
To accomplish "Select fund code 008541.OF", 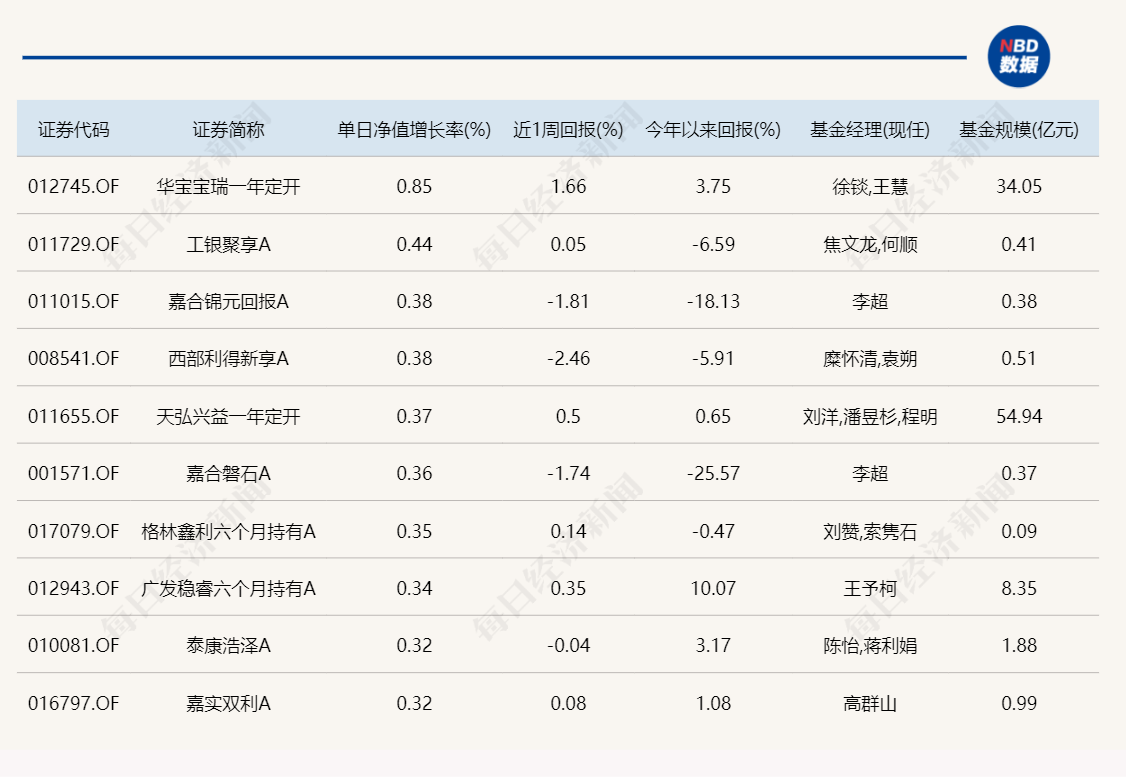I will click(73, 358).
